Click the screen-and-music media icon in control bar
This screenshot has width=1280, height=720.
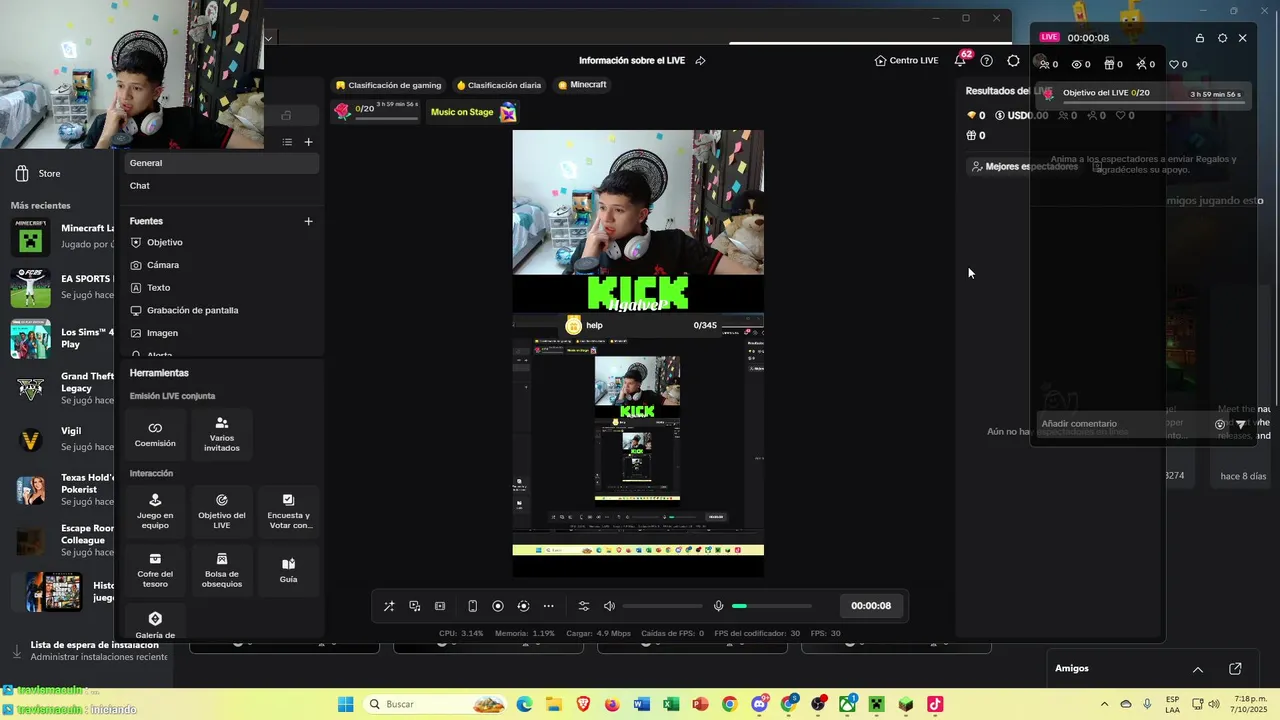pos(415,606)
